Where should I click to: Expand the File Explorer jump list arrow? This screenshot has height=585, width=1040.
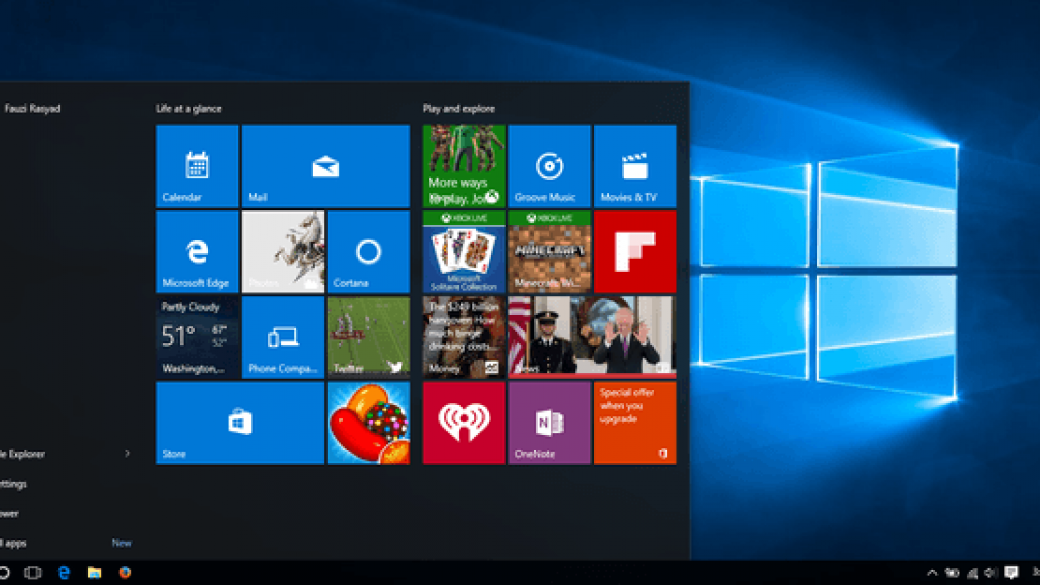coord(127,454)
